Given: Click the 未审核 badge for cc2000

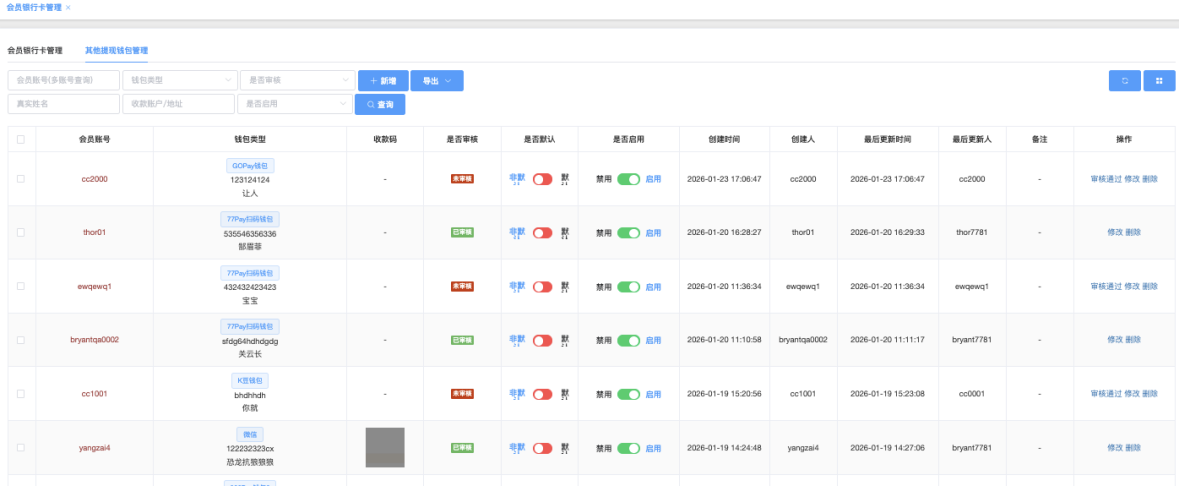Looking at the screenshot, I should (x=462, y=179).
